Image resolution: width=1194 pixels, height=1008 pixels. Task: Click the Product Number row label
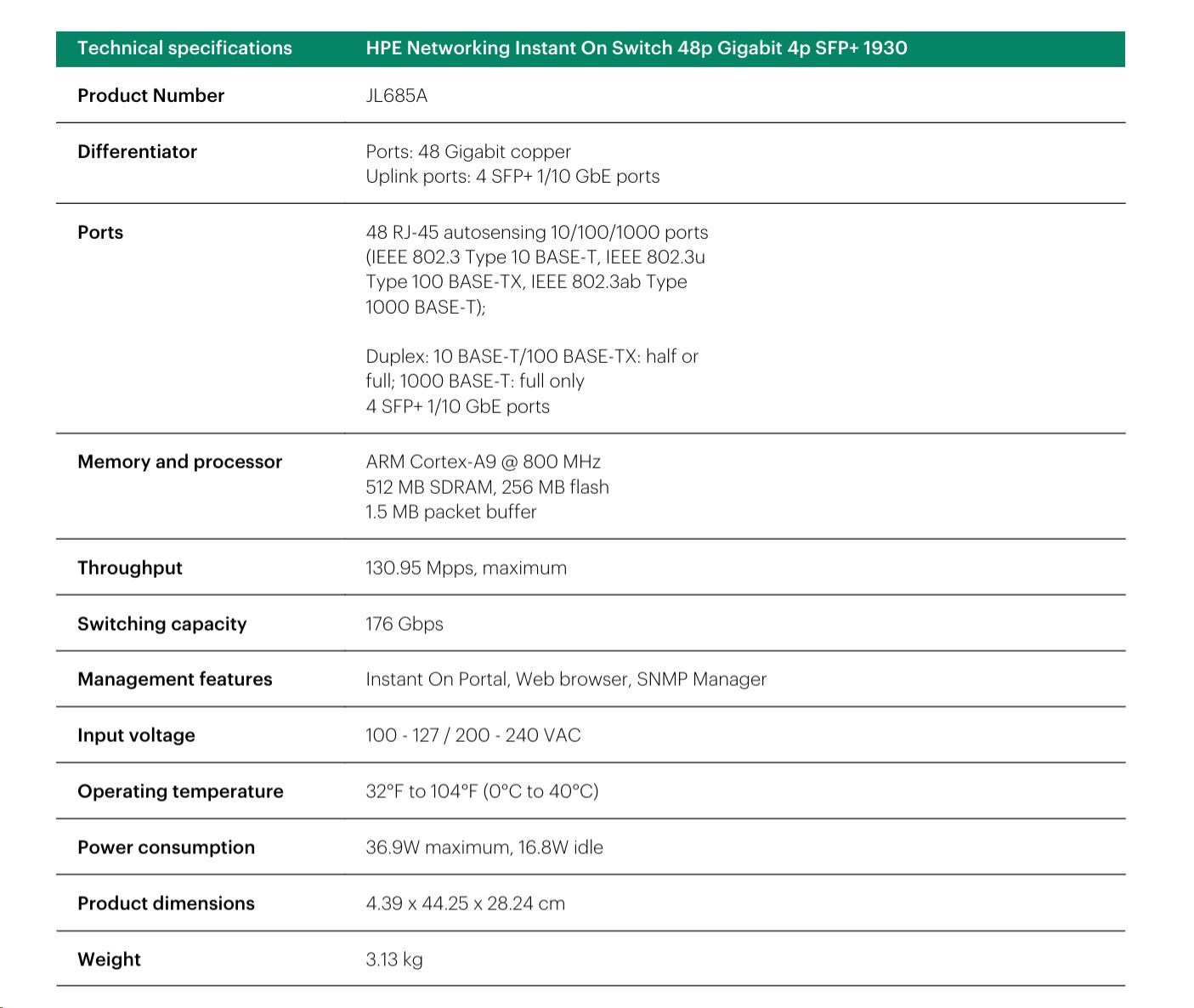point(150,96)
